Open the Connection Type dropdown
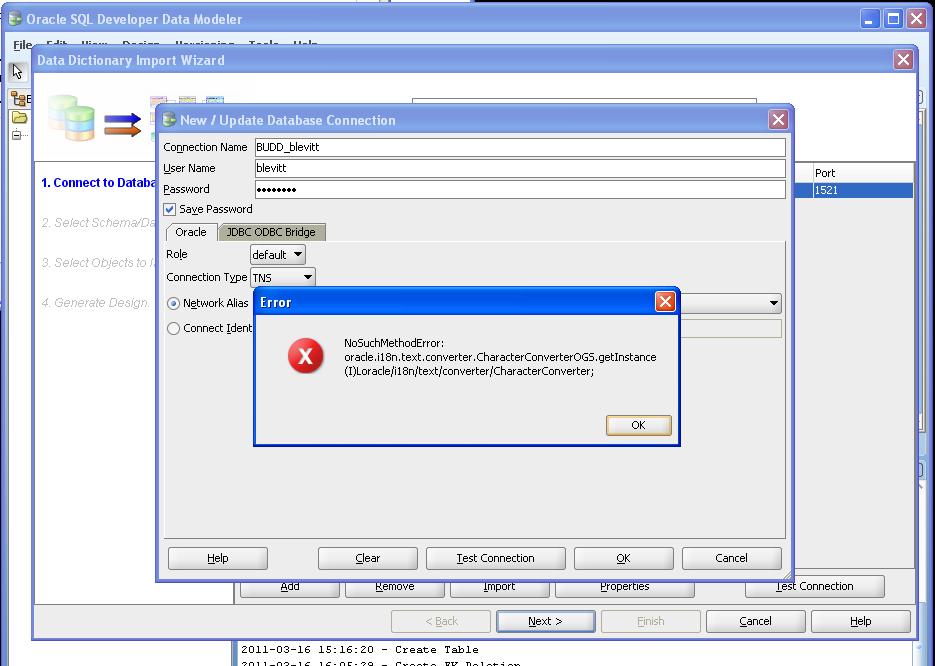 click(x=282, y=277)
